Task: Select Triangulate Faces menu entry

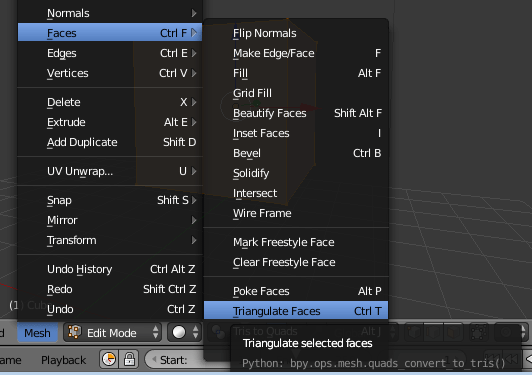Action: point(296,311)
